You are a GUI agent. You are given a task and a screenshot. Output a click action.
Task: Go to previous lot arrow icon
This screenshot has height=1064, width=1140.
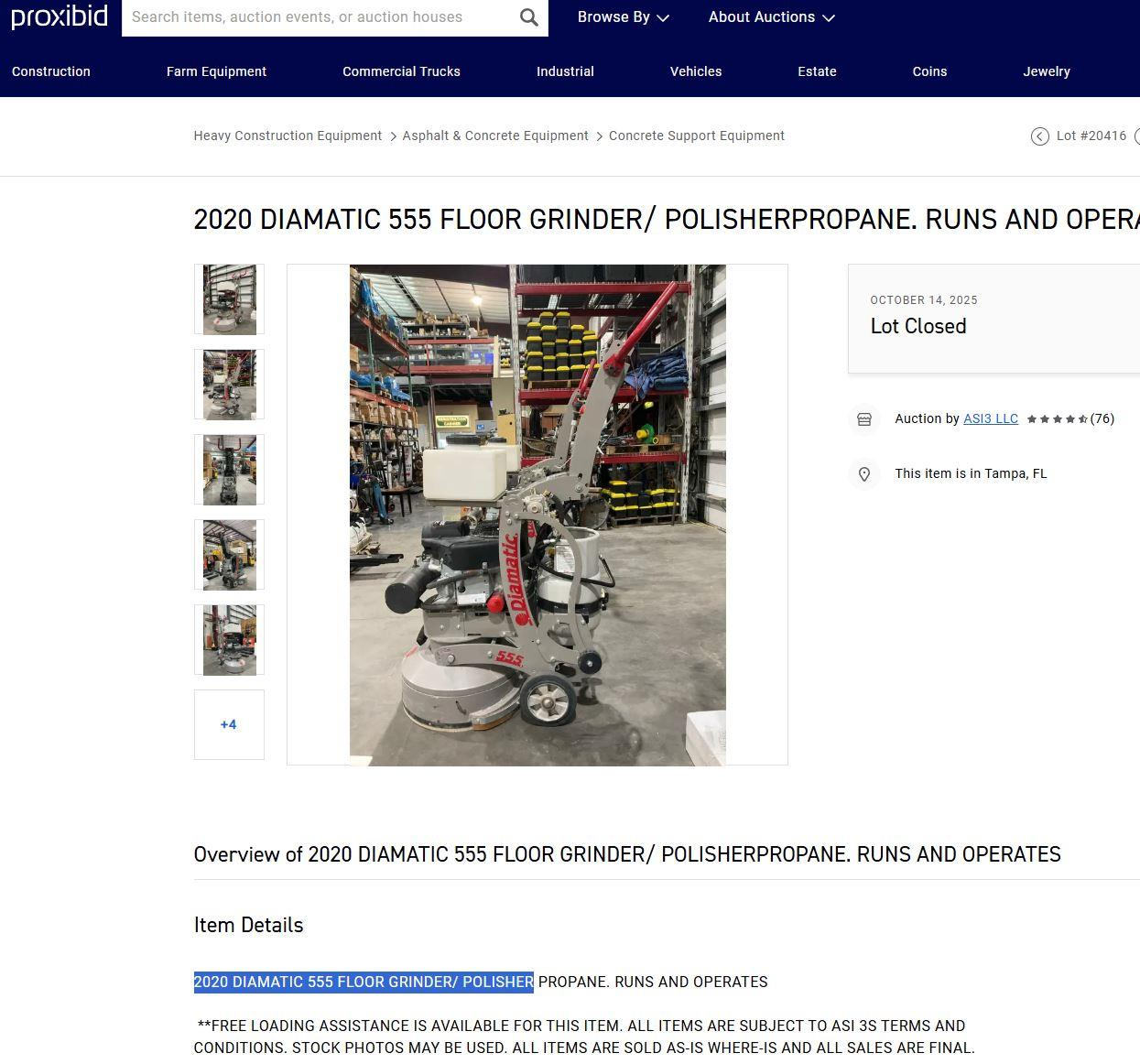pos(1039,136)
